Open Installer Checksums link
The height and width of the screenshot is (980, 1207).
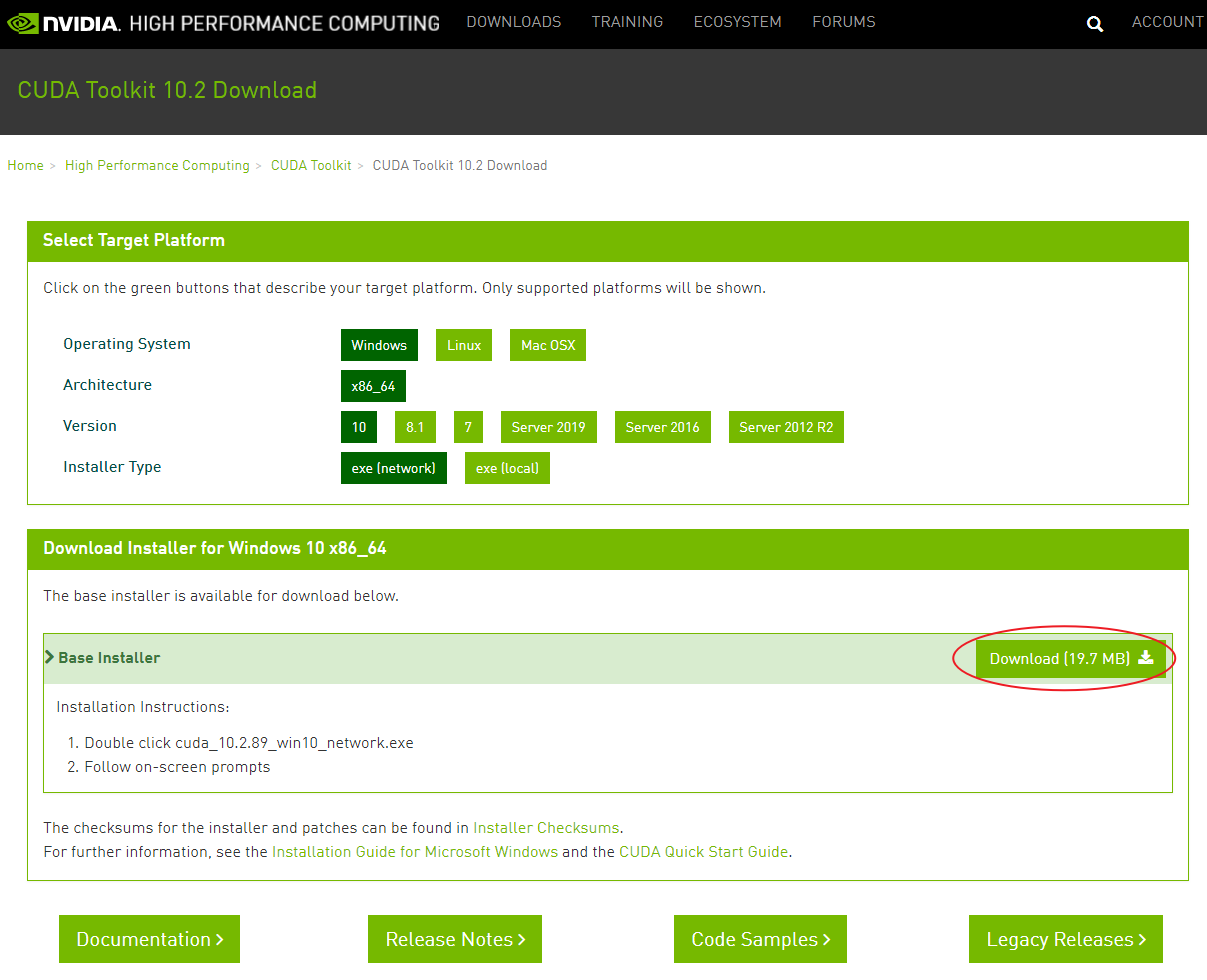click(546, 828)
